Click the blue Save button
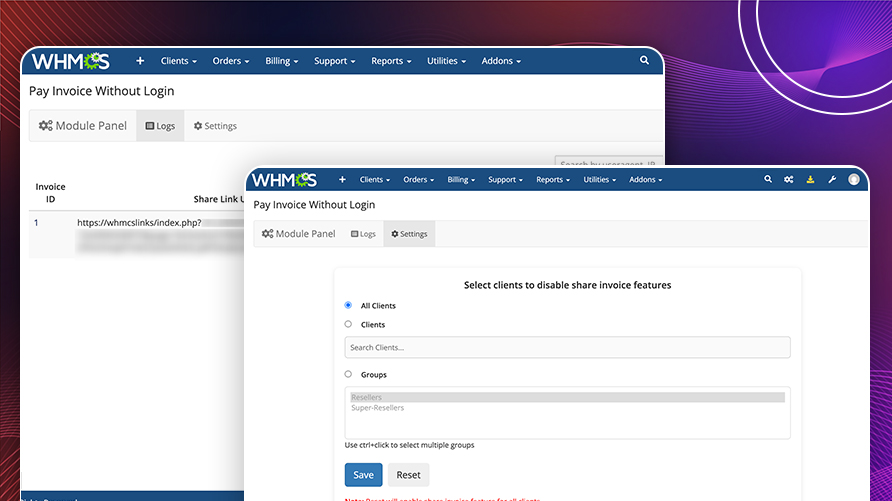 [363, 475]
